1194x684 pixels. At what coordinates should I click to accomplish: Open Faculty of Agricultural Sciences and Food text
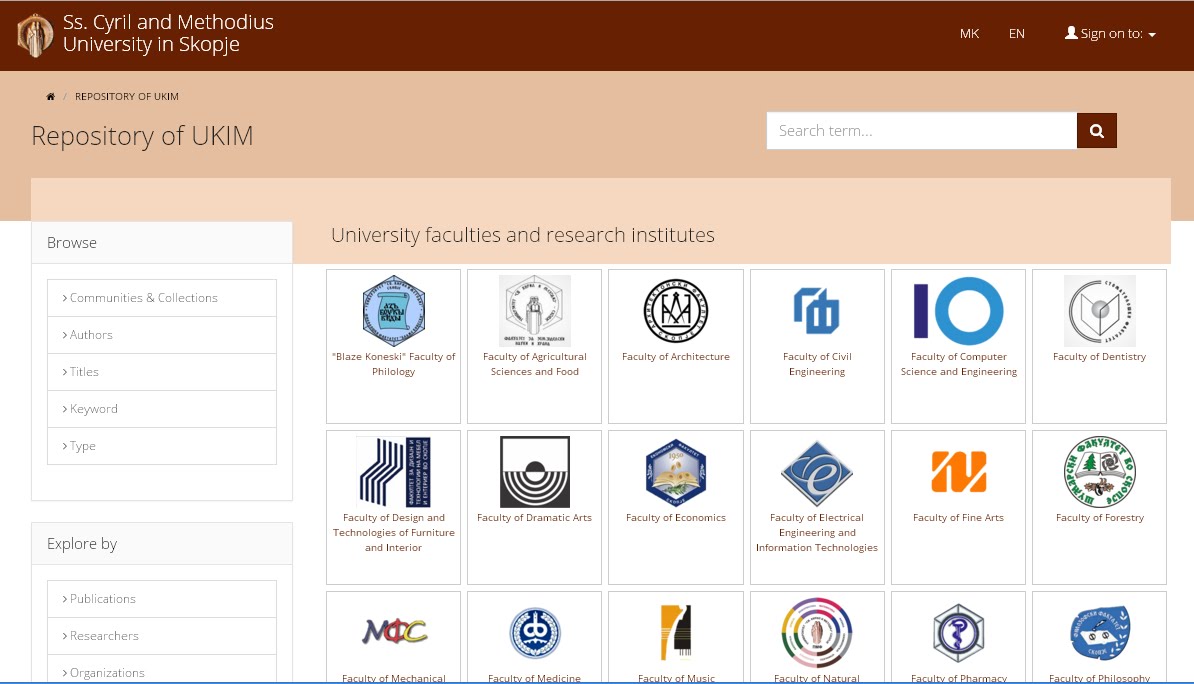click(x=535, y=364)
